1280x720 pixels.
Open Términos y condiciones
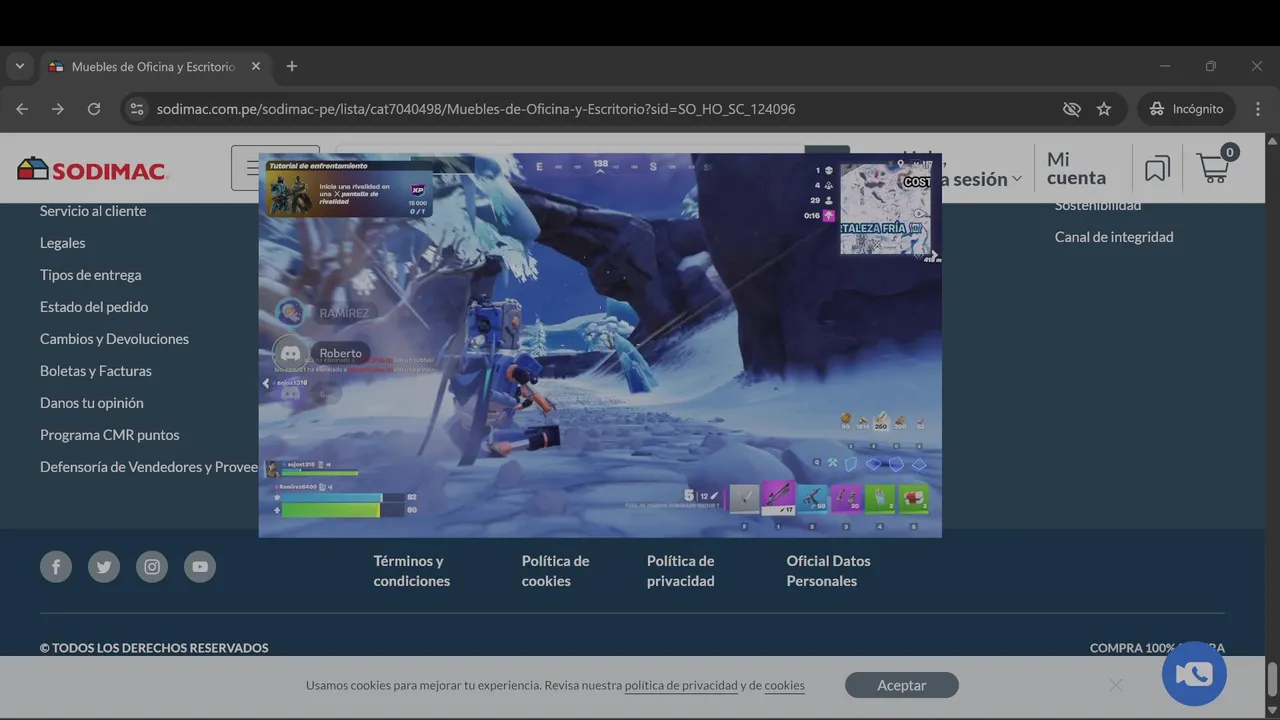412,571
